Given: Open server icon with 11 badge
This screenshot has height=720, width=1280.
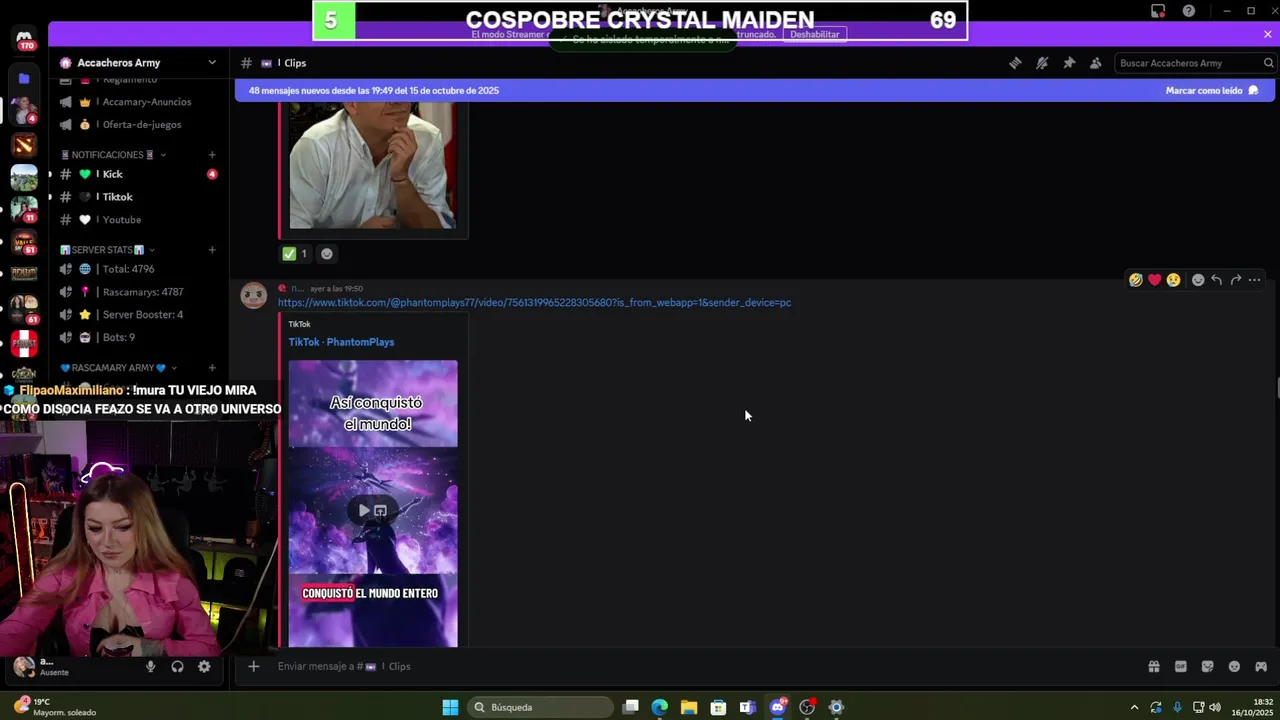Looking at the screenshot, I should [x=24, y=209].
